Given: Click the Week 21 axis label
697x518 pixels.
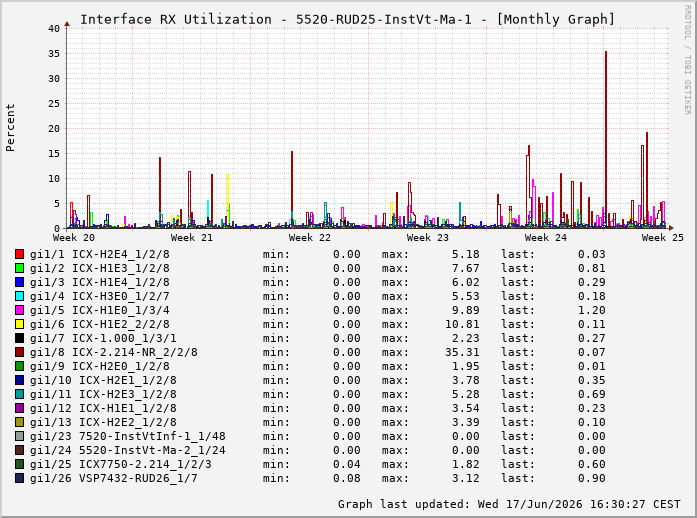Looking at the screenshot, I should click(192, 238).
